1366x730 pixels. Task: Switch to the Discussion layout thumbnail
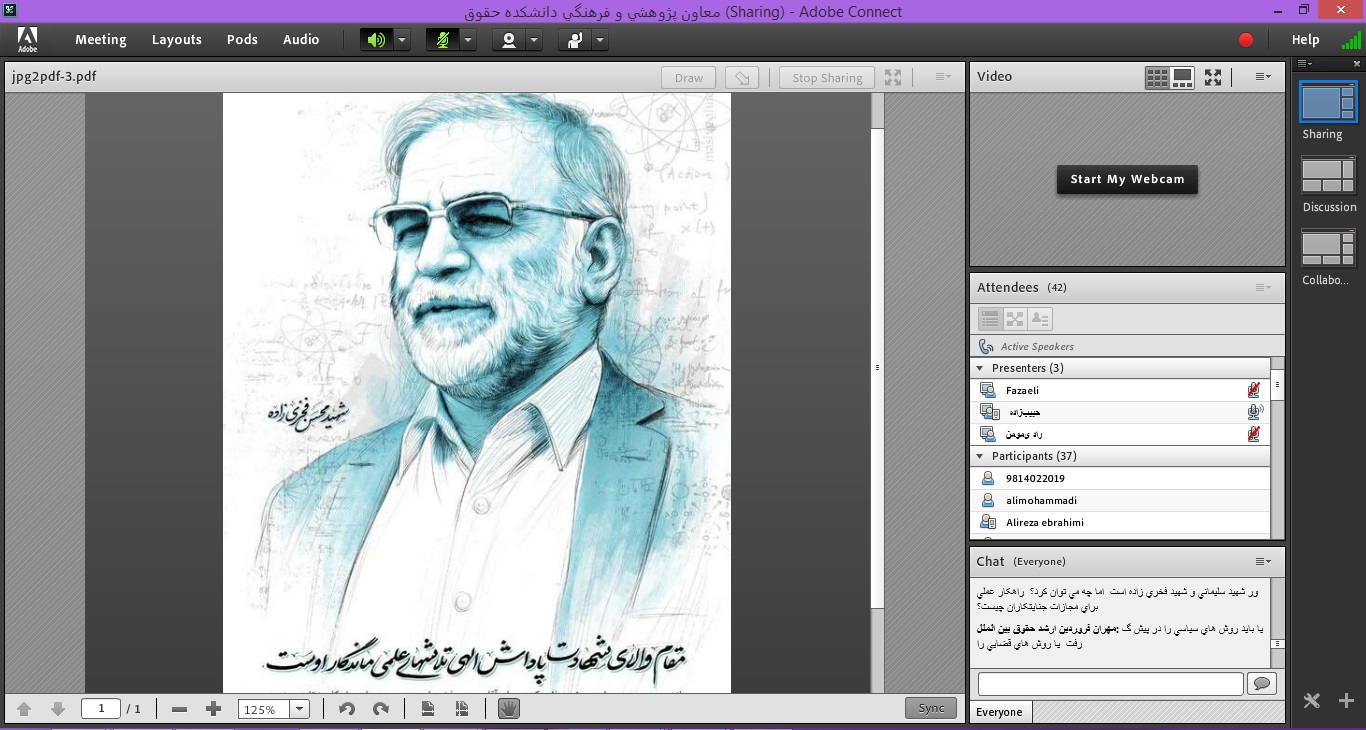[1328, 175]
